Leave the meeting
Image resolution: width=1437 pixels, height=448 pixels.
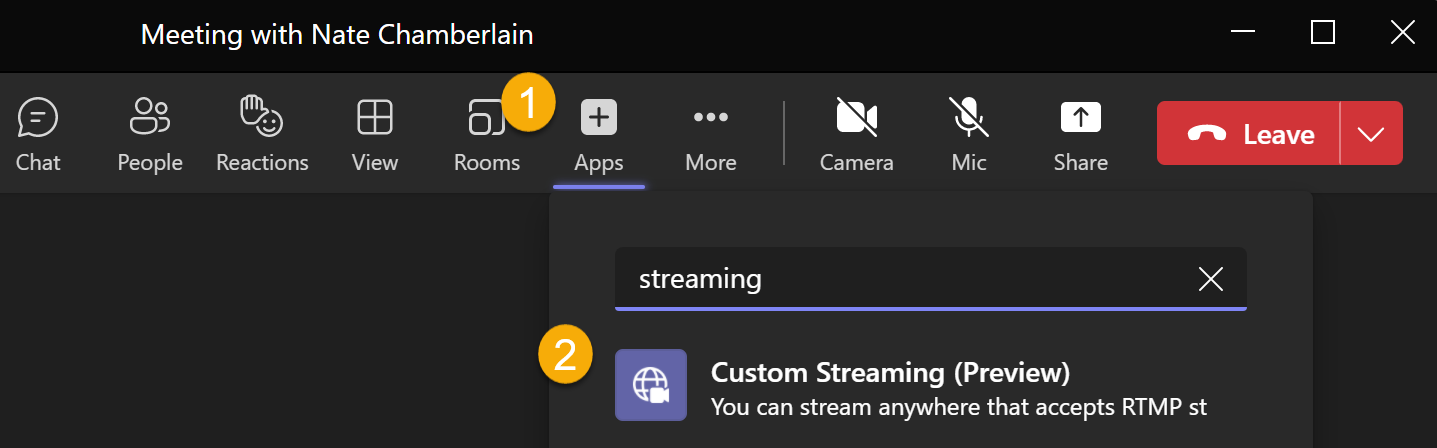(x=1249, y=133)
